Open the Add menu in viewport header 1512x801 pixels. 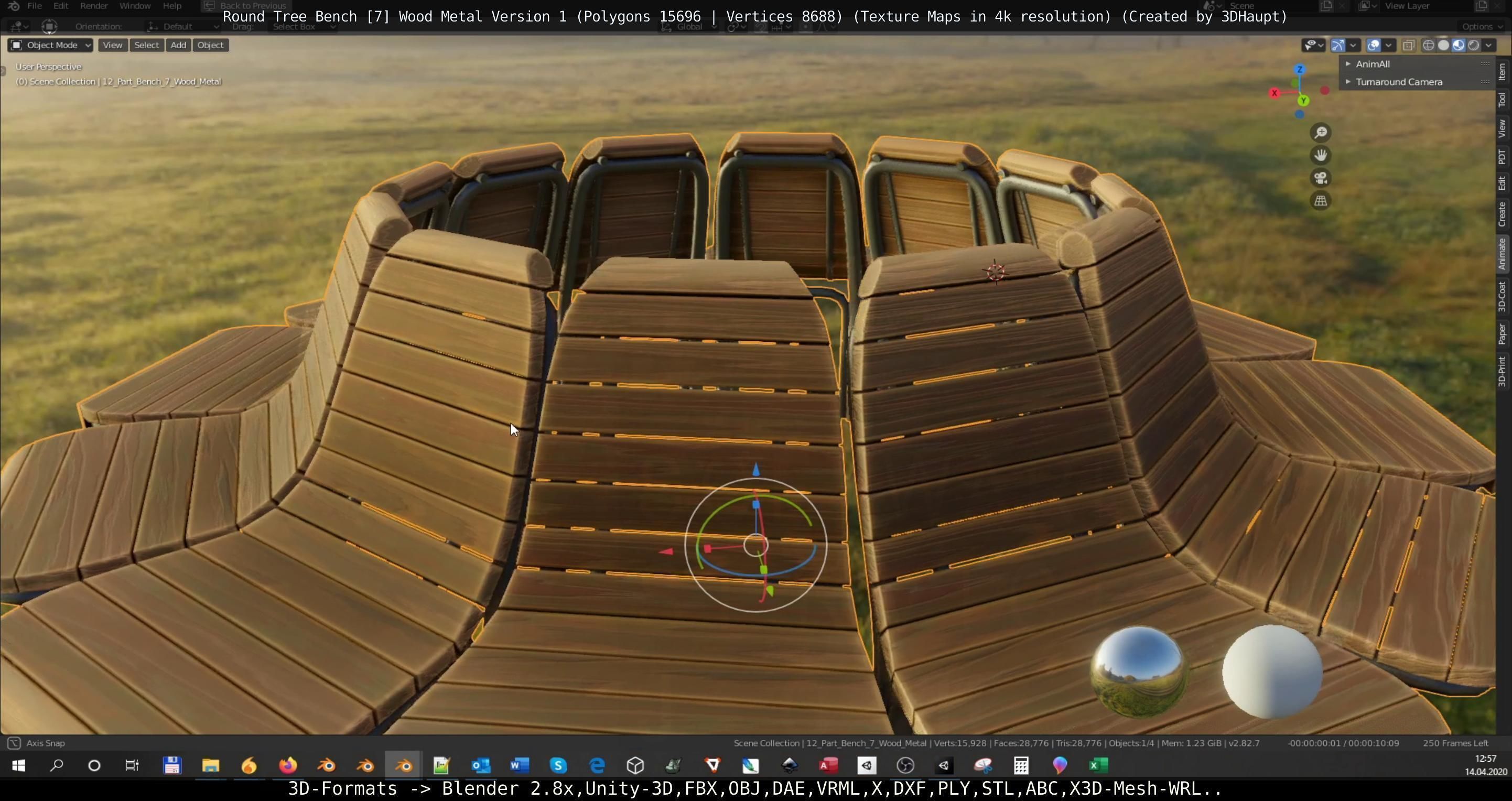tap(178, 45)
